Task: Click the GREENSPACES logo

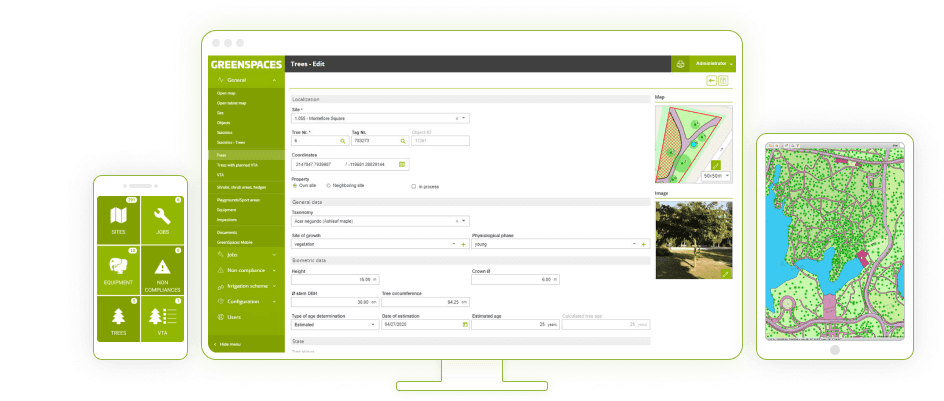Action: click(x=246, y=64)
